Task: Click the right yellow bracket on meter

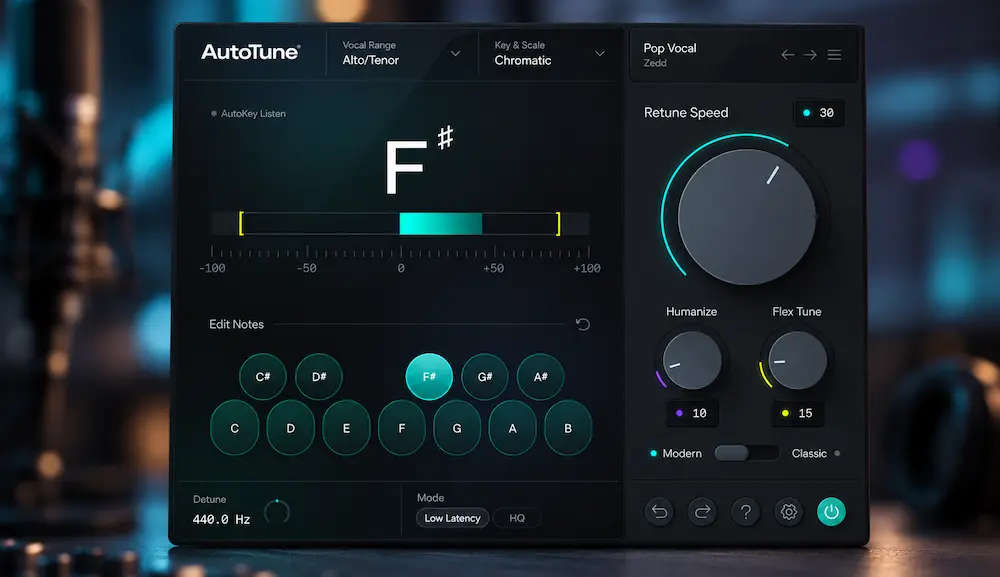Action: coord(558,224)
